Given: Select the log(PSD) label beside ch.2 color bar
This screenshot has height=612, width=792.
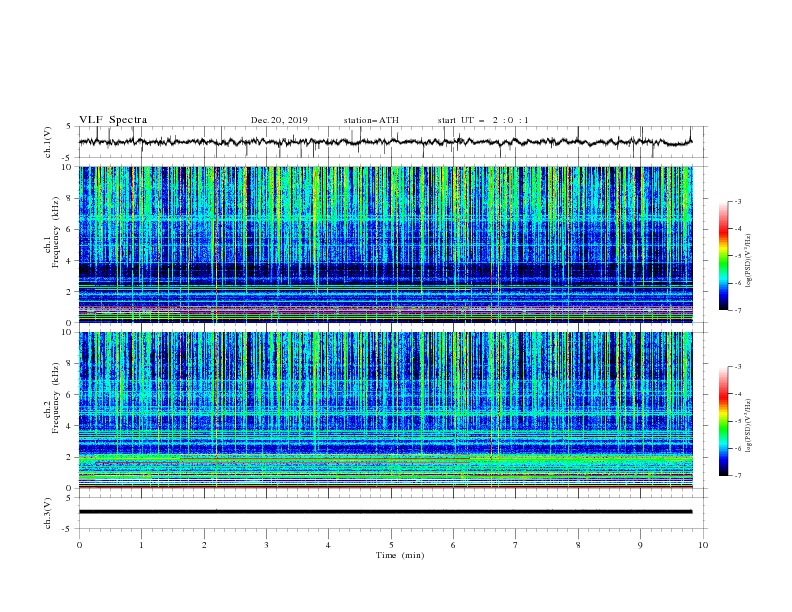Looking at the screenshot, I should tap(749, 425).
